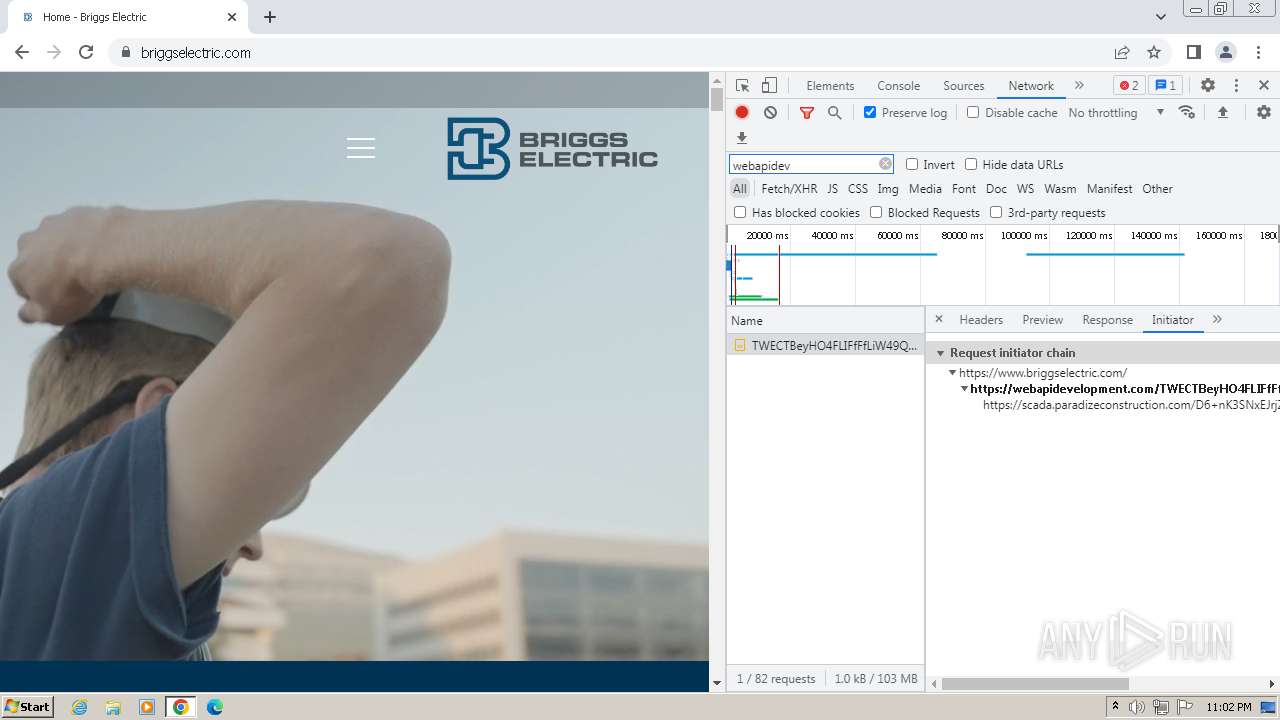Select TWECTBeyHO4FLIFfFfLiW49Q request row
Image resolution: width=1280 pixels, height=720 pixels.
(x=825, y=345)
